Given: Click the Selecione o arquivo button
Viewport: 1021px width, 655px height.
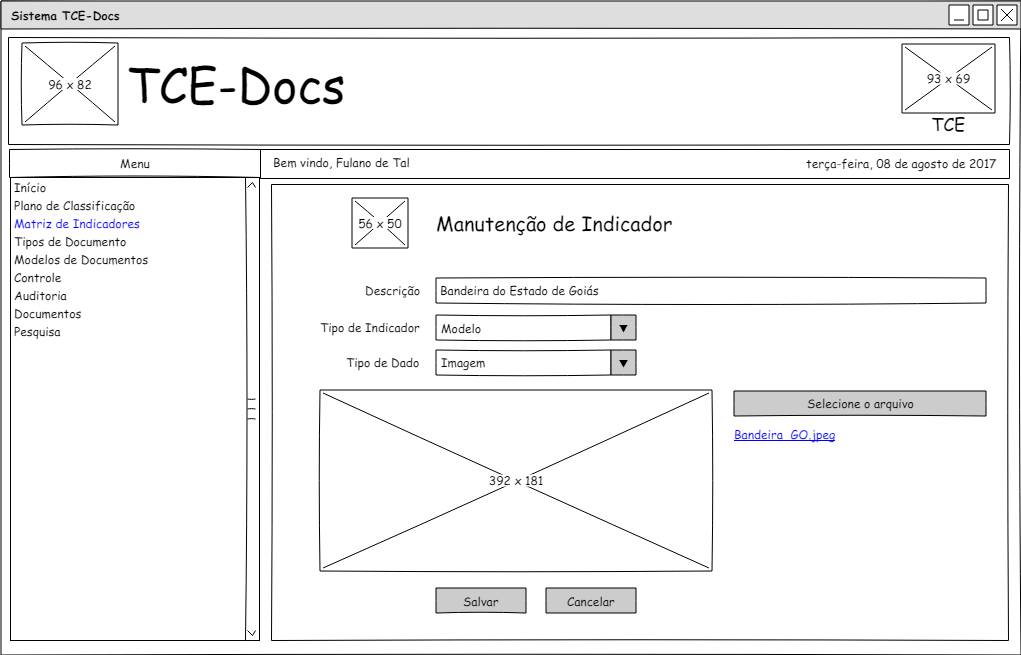Looking at the screenshot, I should pyautogui.click(x=859, y=404).
